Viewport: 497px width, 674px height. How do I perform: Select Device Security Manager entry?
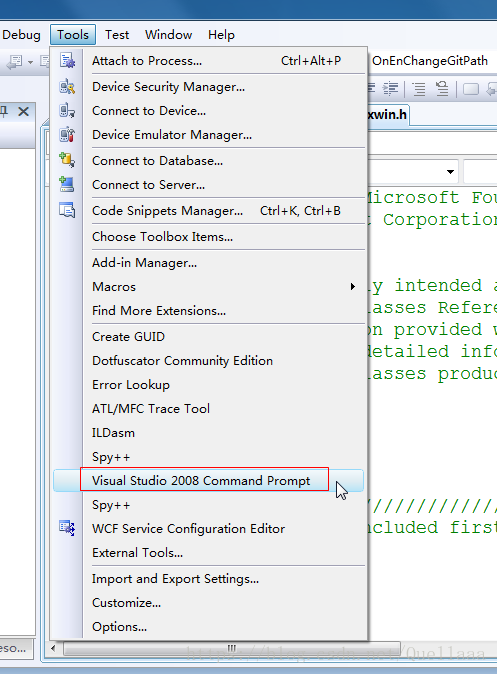click(209, 86)
